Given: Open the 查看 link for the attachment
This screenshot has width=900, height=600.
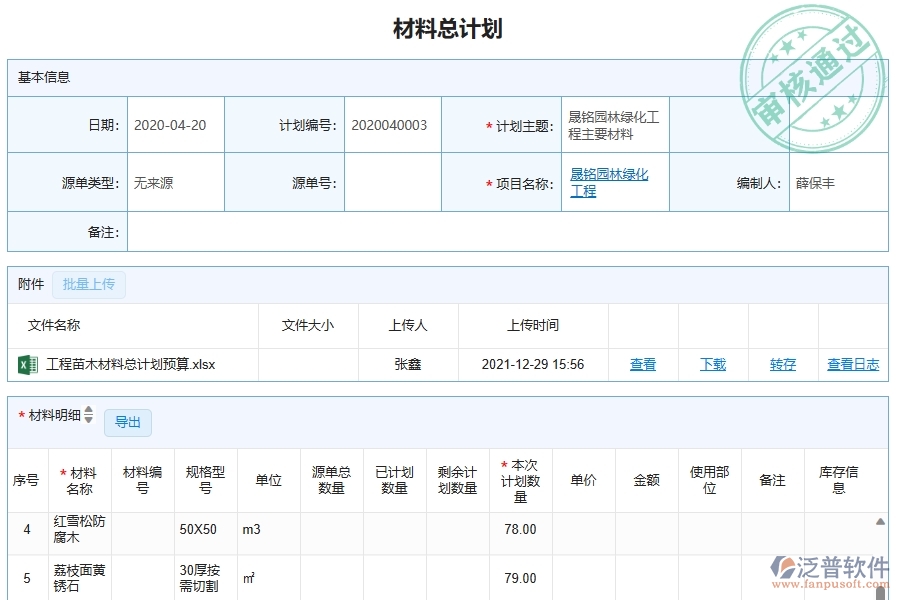Looking at the screenshot, I should [641, 364].
